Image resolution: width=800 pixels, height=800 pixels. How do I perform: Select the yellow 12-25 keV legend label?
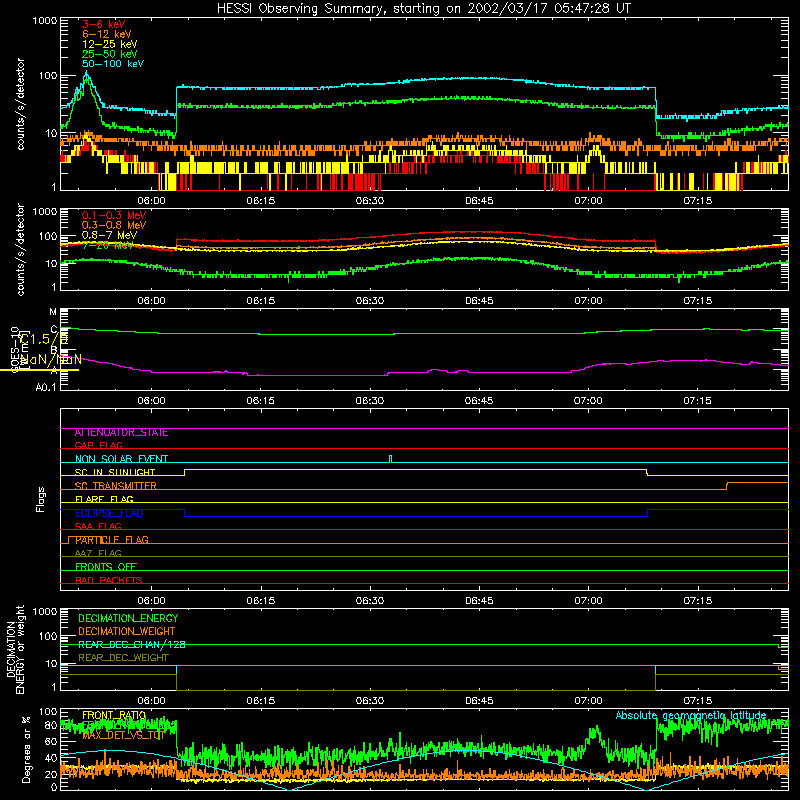[x=110, y=44]
